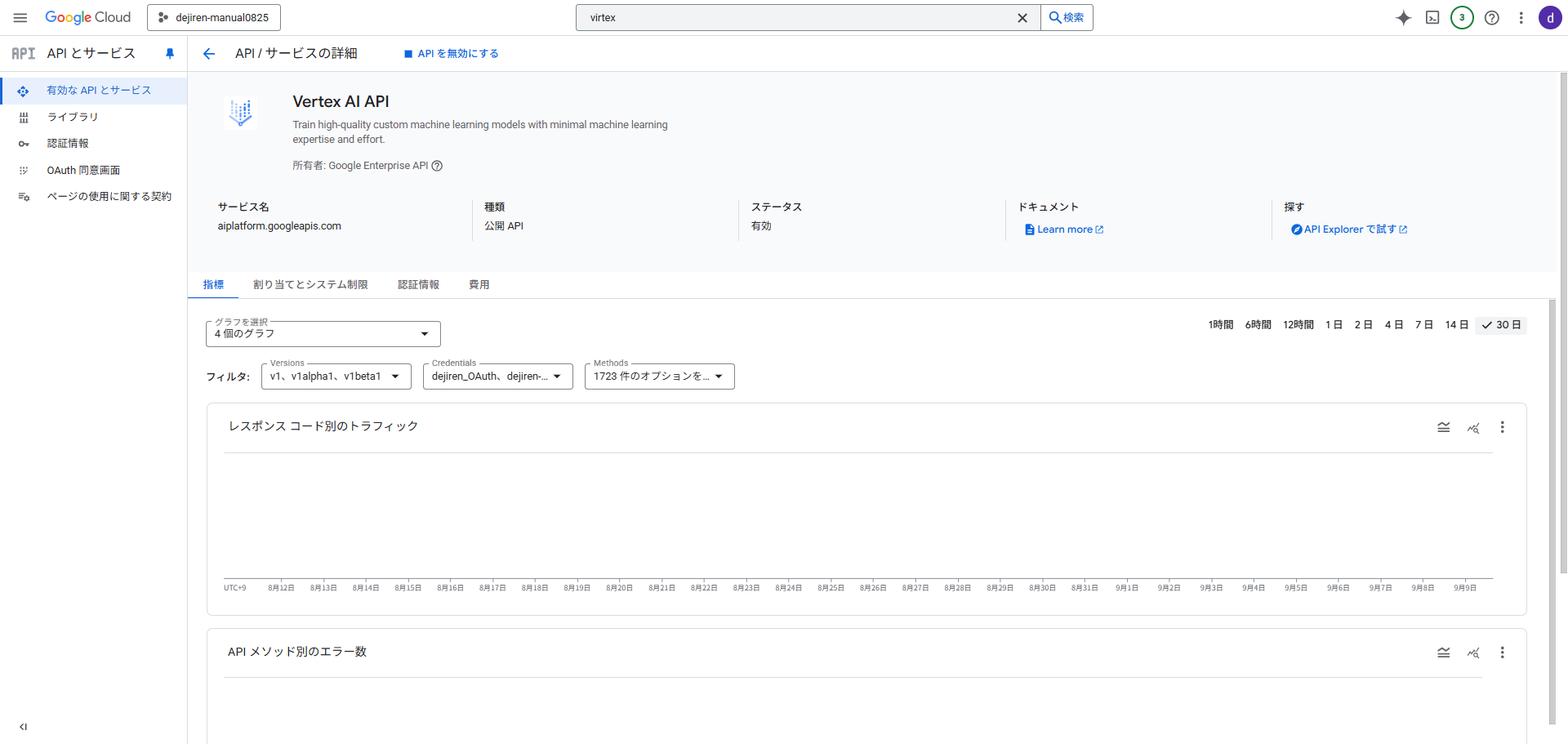Open the main navigation hamburger menu
The image size is (1568, 744).
pos(20,17)
